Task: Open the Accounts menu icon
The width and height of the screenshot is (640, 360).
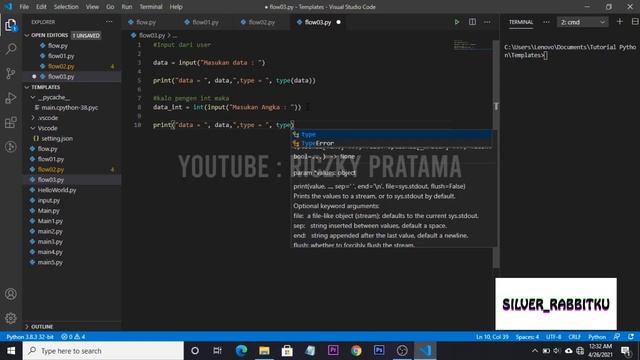Action: tap(11, 294)
